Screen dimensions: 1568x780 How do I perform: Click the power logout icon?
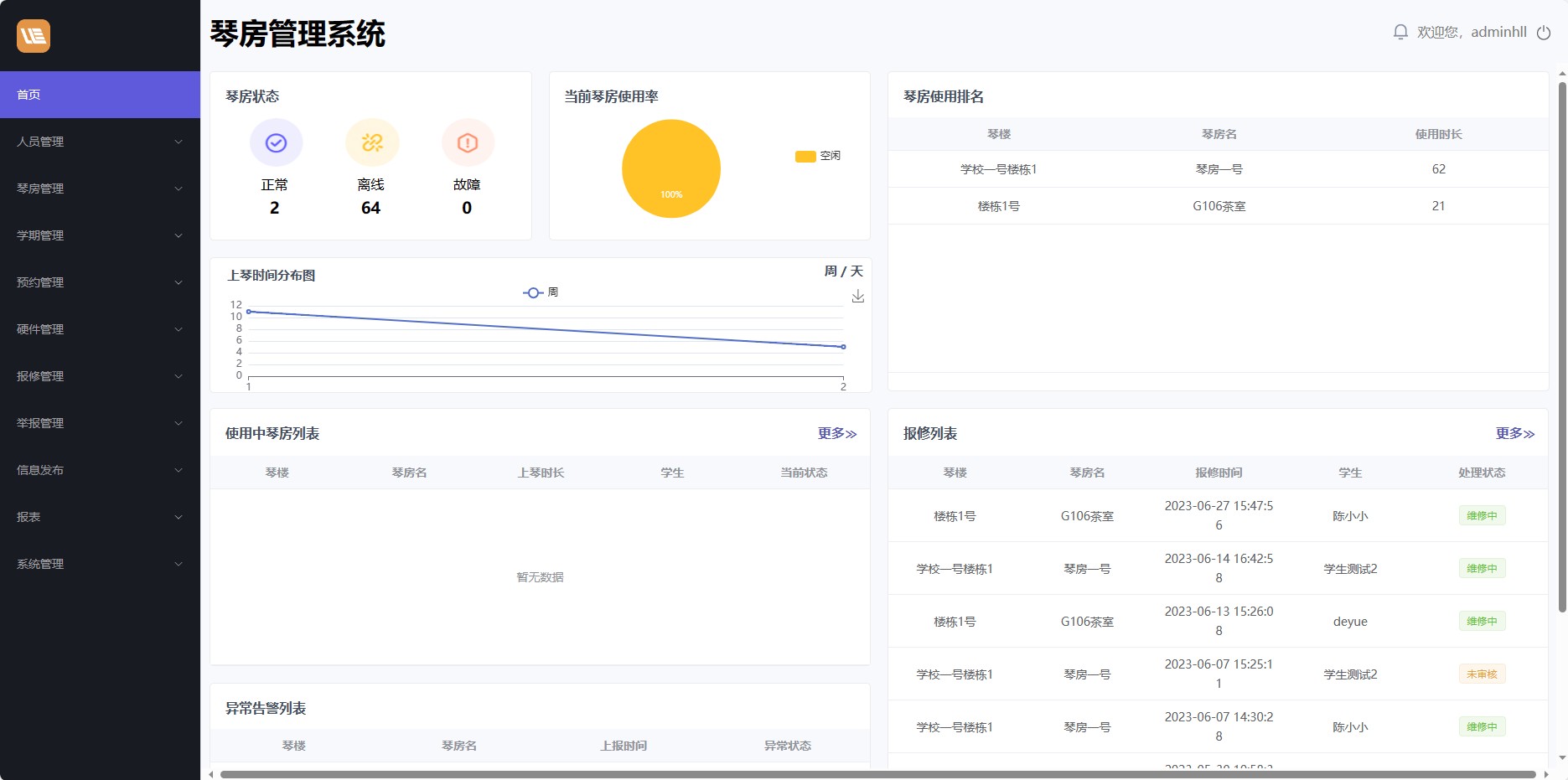click(x=1544, y=32)
